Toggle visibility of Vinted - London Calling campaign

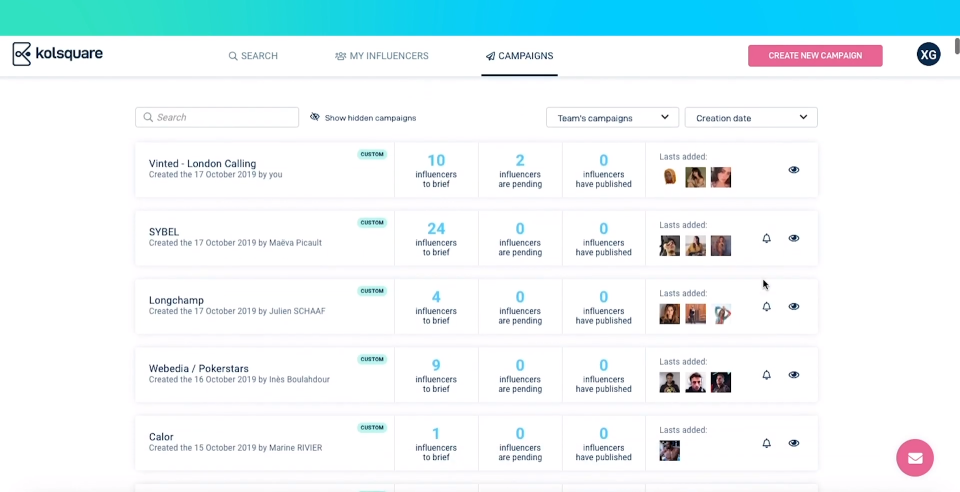pos(793,170)
